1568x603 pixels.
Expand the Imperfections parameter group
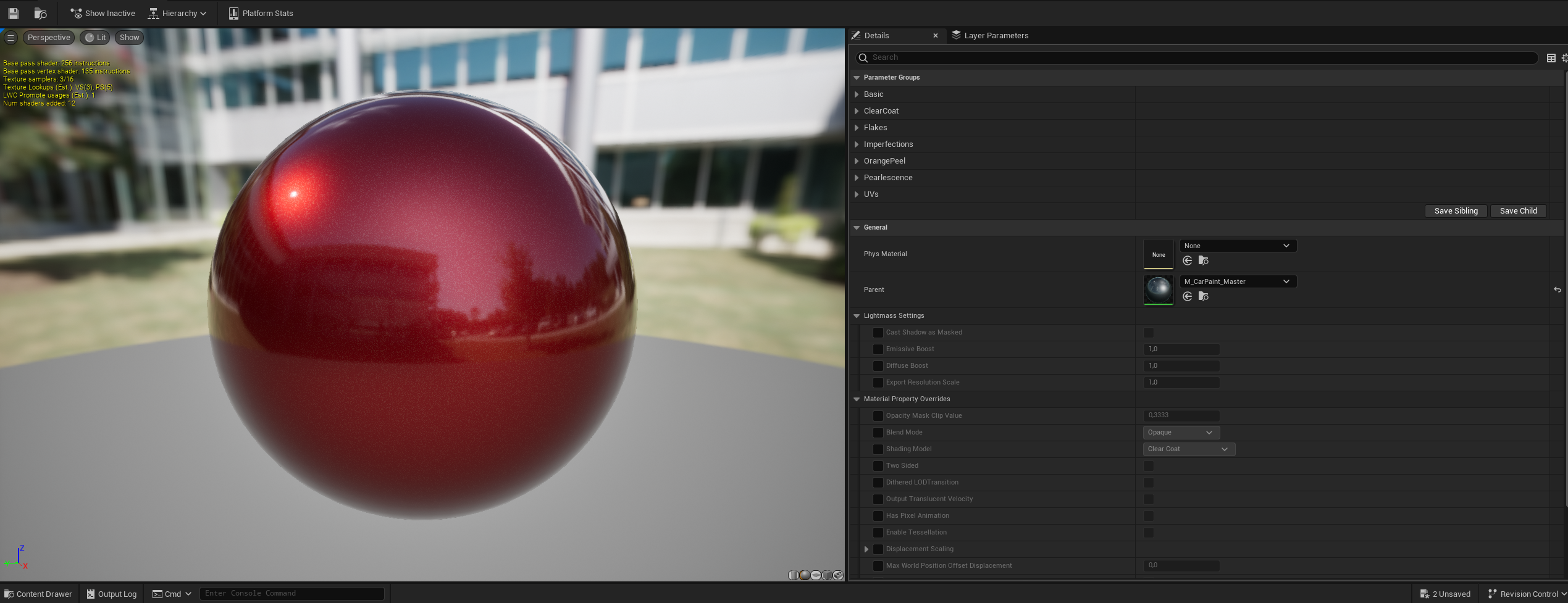click(857, 144)
